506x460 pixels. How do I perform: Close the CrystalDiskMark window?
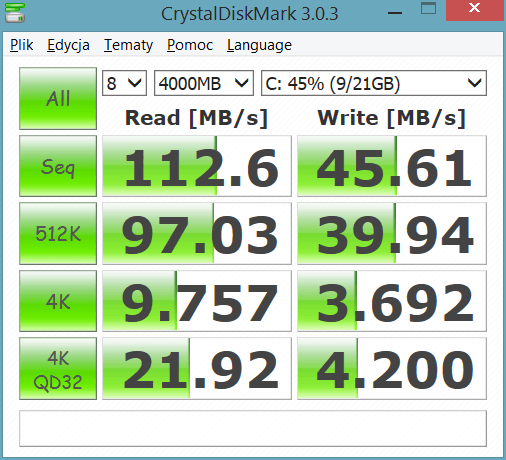point(475,10)
